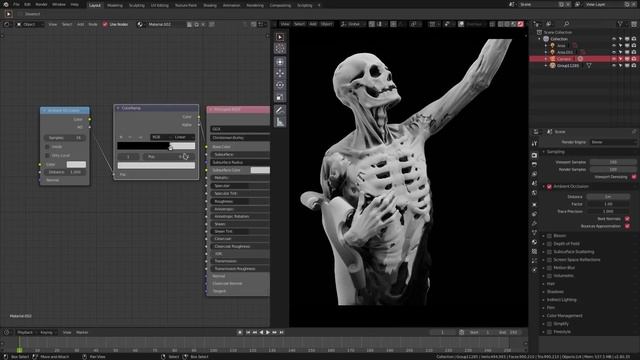Image resolution: width=640 pixels, height=360 pixels.
Task: Open the File menu
Action: (16, 4)
